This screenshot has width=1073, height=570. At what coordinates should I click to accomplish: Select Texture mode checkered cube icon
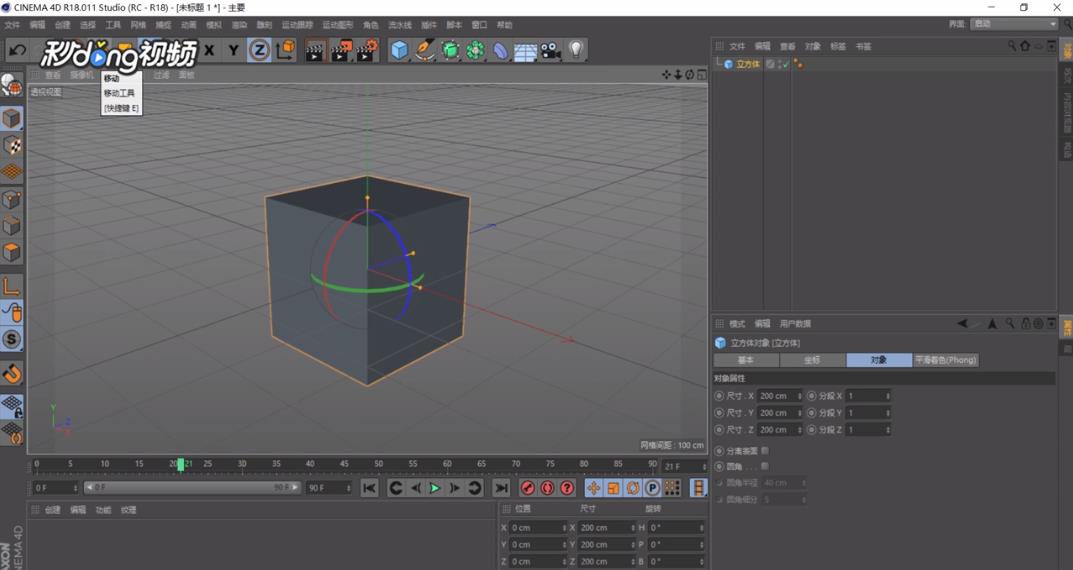click(x=12, y=145)
